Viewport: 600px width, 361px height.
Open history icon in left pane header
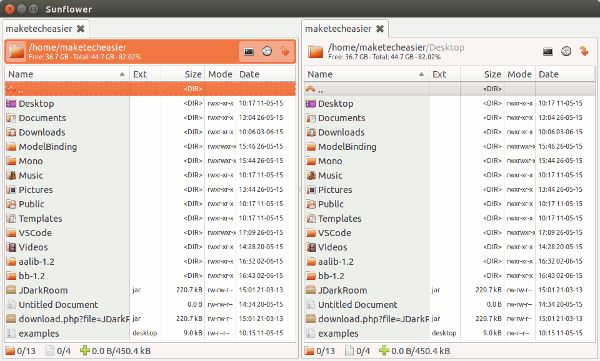(267, 51)
